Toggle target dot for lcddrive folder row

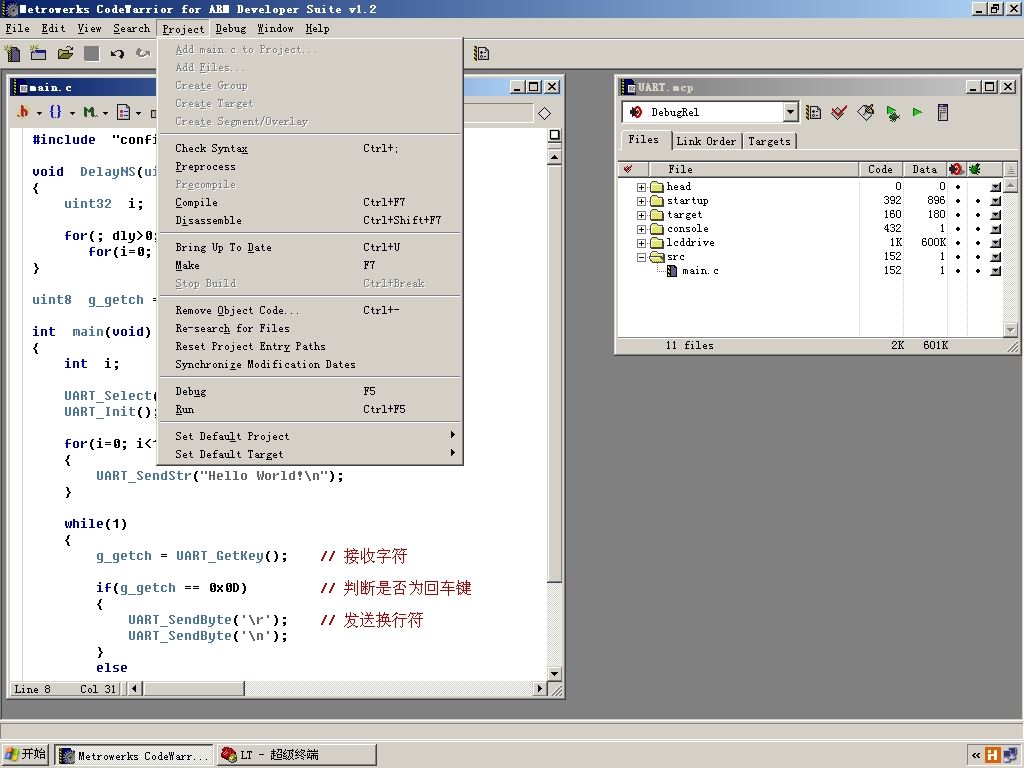(958, 243)
